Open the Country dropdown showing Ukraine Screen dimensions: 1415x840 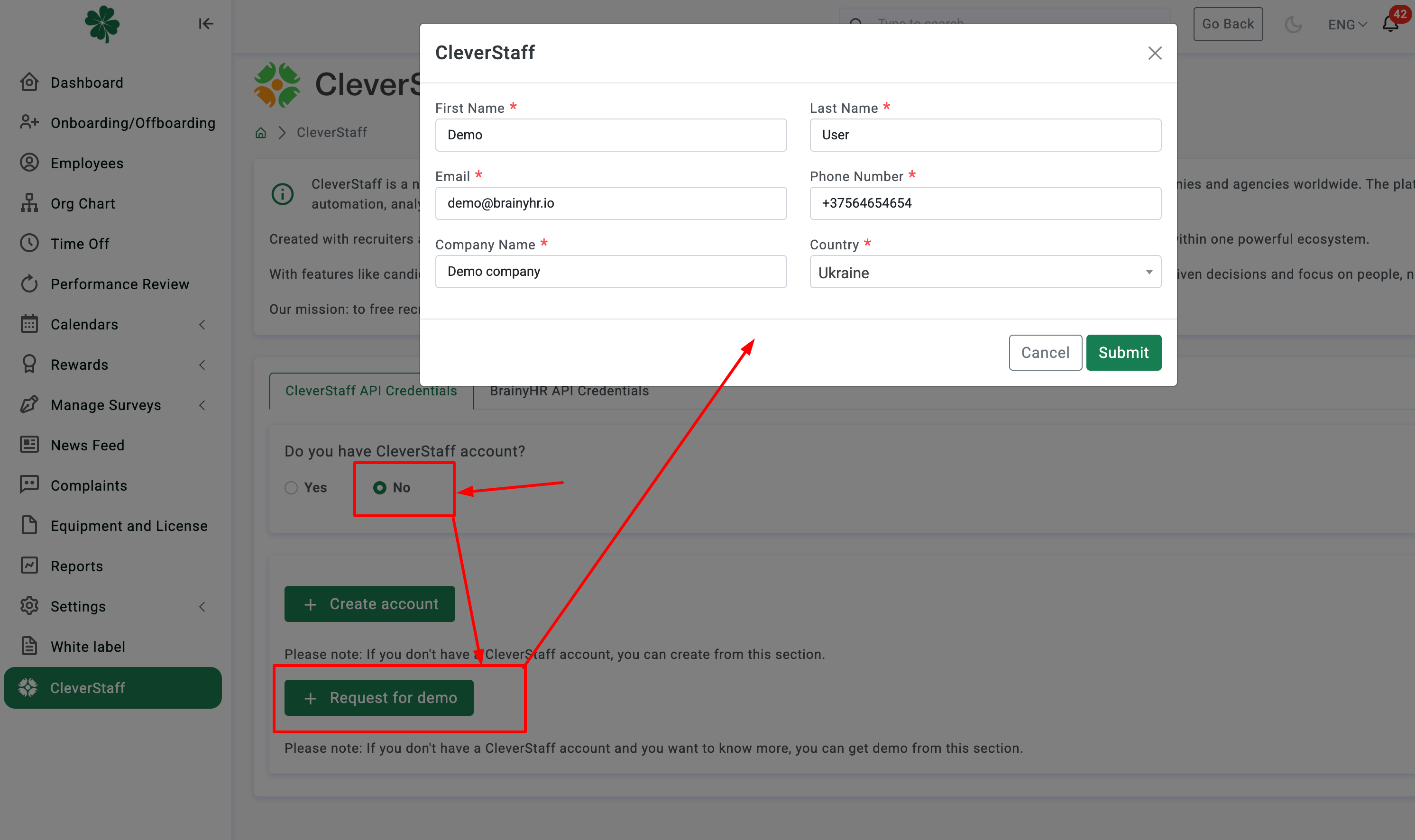985,272
